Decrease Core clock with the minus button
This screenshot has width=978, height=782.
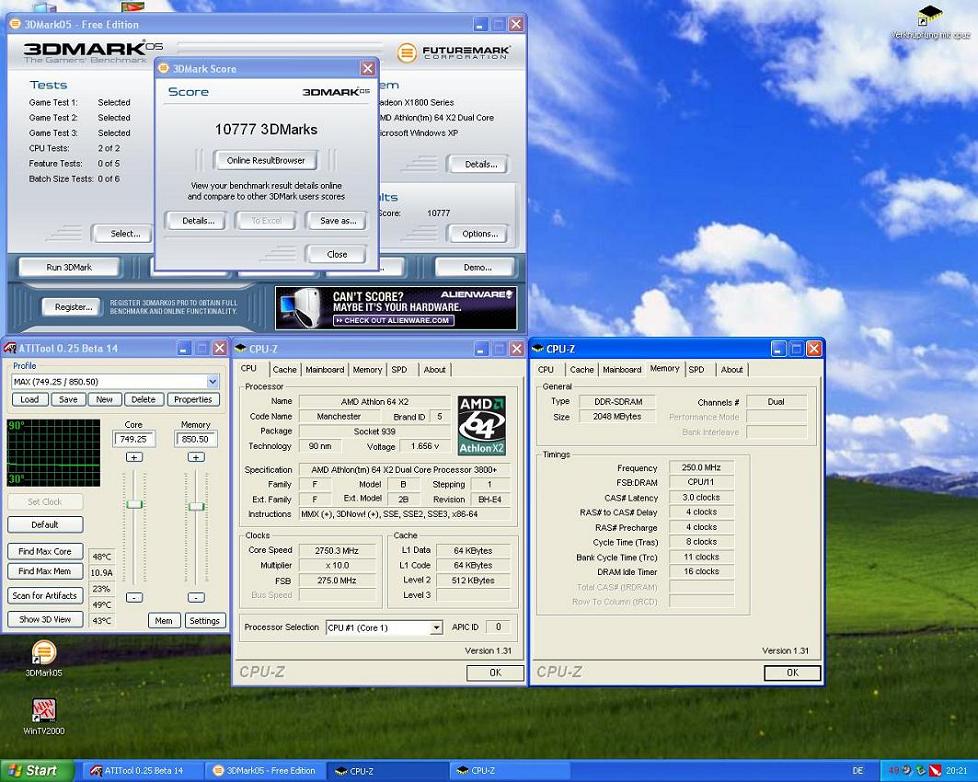pos(134,597)
